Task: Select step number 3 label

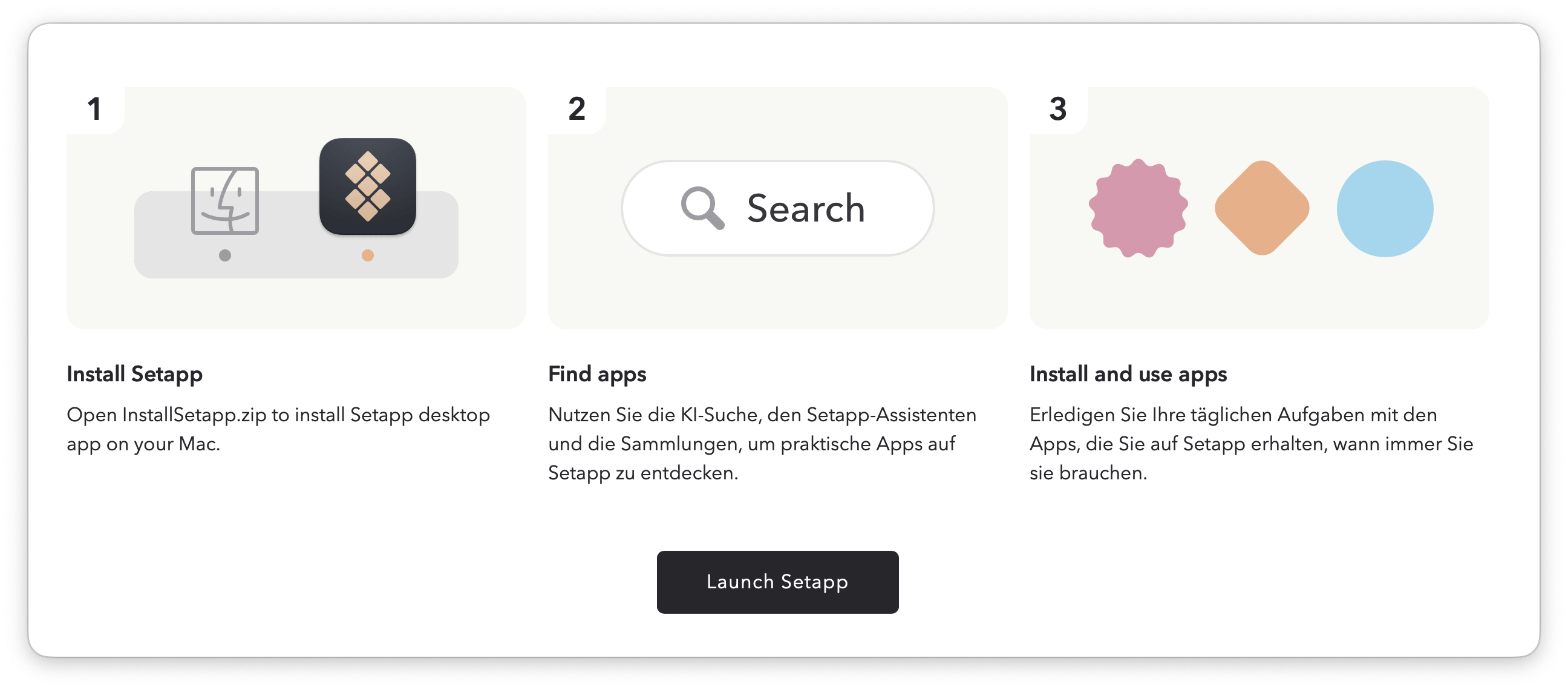Action: (x=1058, y=110)
